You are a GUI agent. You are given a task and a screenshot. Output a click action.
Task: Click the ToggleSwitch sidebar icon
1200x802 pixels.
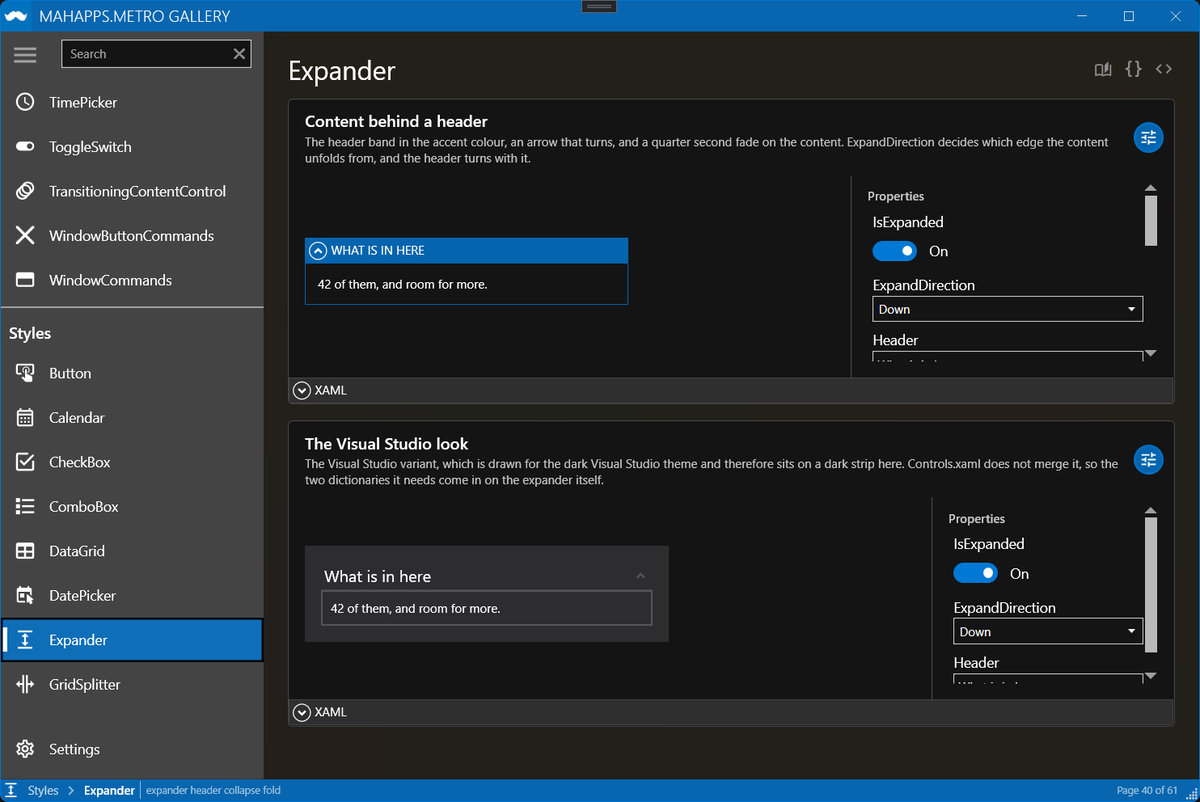tap(25, 147)
